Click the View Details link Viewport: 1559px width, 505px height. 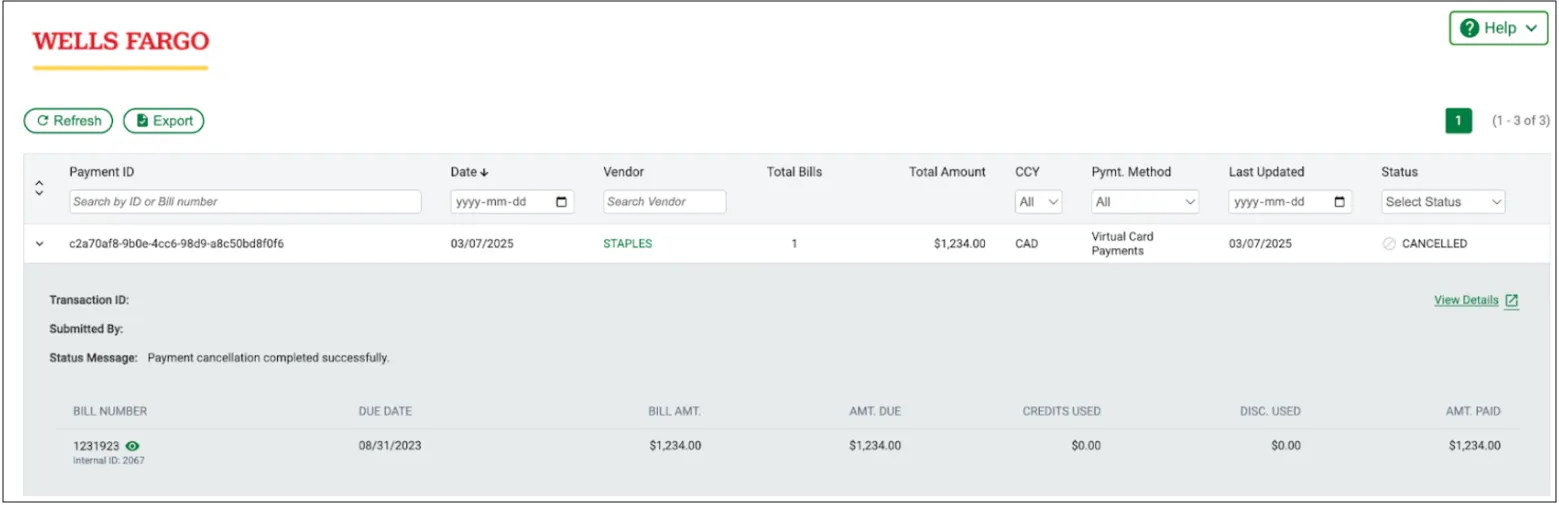1466,300
